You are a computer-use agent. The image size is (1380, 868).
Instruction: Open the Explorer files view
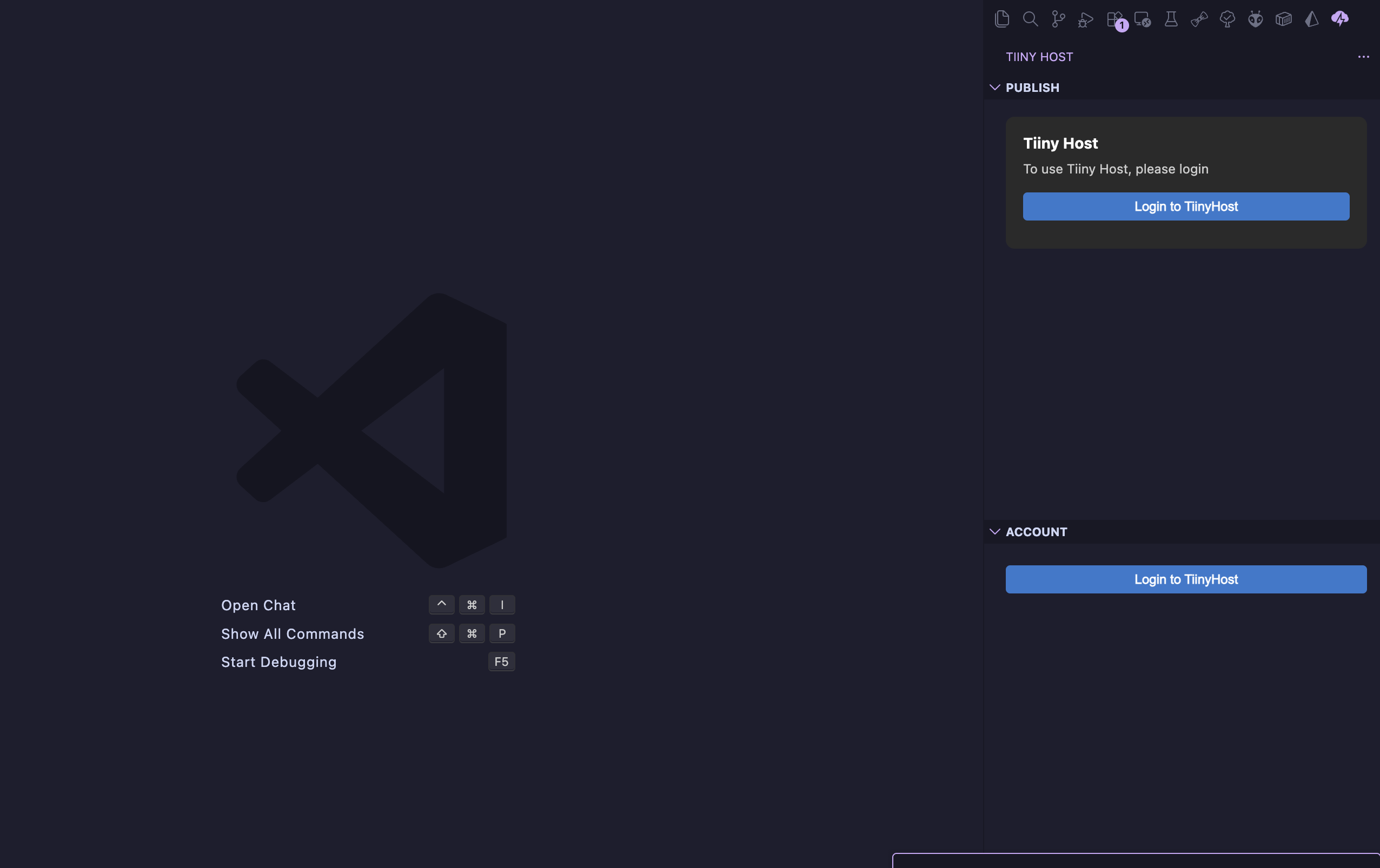click(x=1002, y=19)
